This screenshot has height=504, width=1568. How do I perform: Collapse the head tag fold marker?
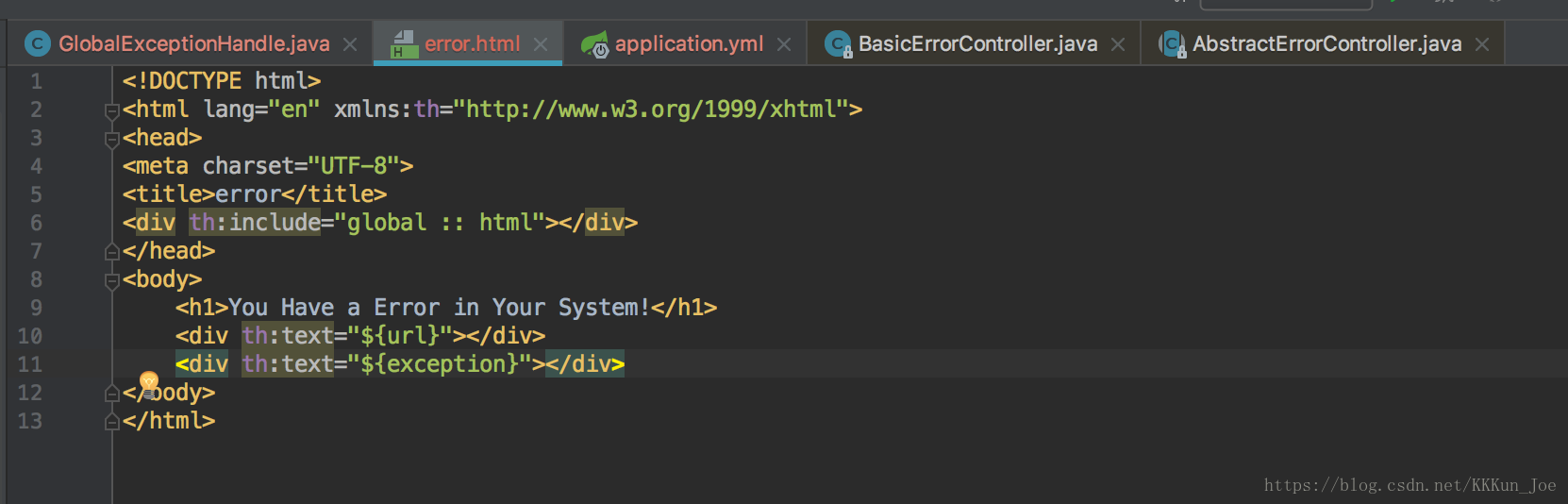(111, 139)
